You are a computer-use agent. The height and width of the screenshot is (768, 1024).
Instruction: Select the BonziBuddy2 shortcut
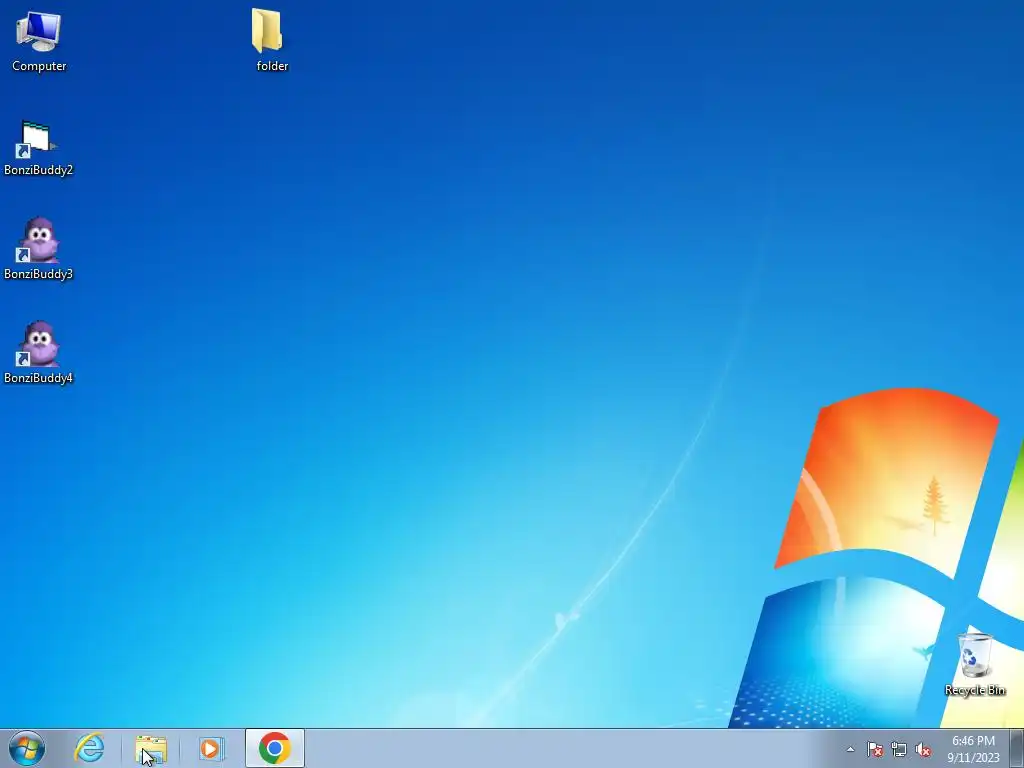(x=38, y=149)
